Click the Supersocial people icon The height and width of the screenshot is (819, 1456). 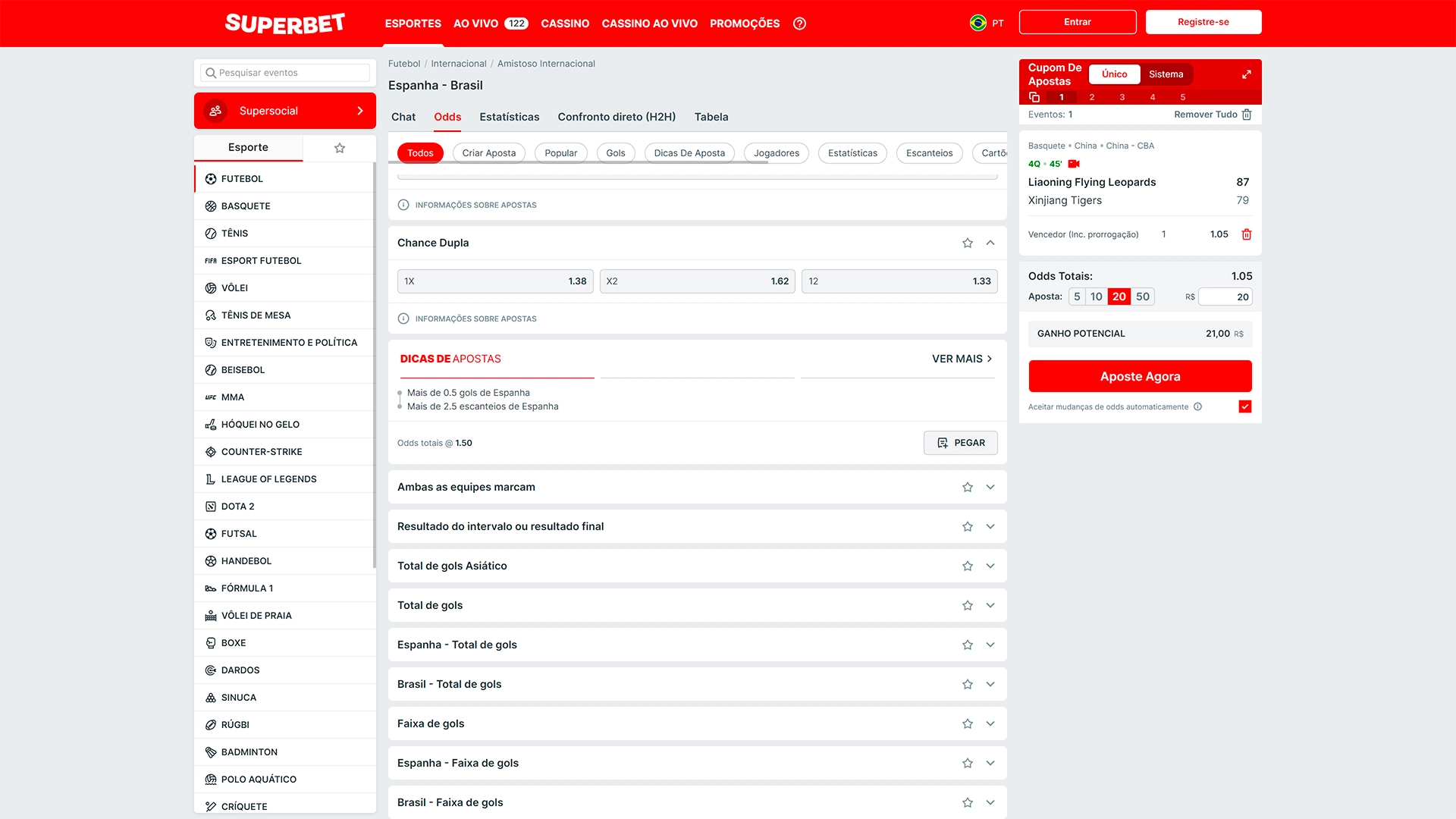215,111
